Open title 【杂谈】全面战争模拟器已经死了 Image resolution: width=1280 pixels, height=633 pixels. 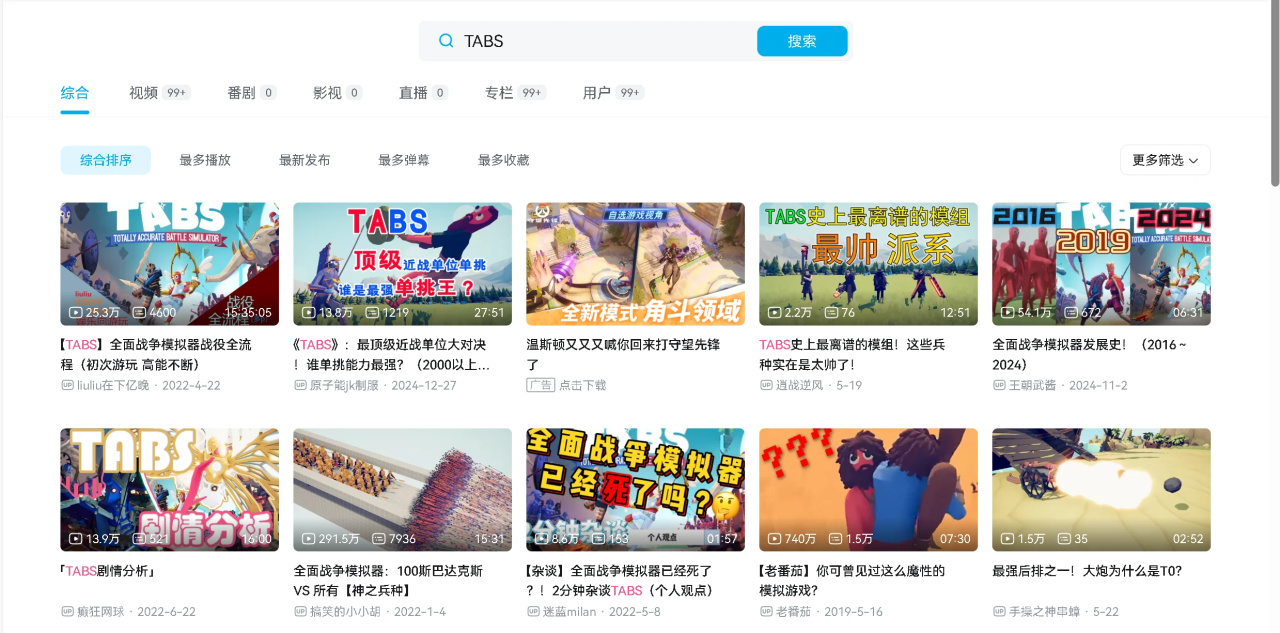620,580
